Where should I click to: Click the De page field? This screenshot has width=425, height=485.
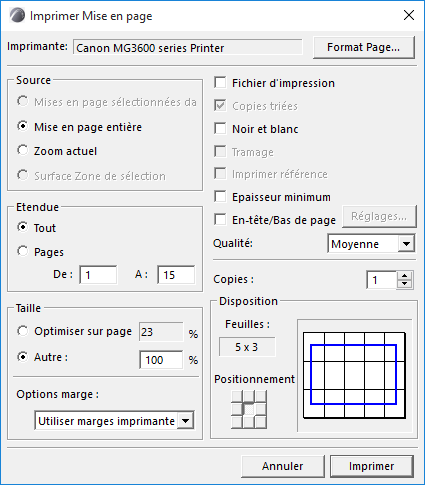tap(98, 275)
